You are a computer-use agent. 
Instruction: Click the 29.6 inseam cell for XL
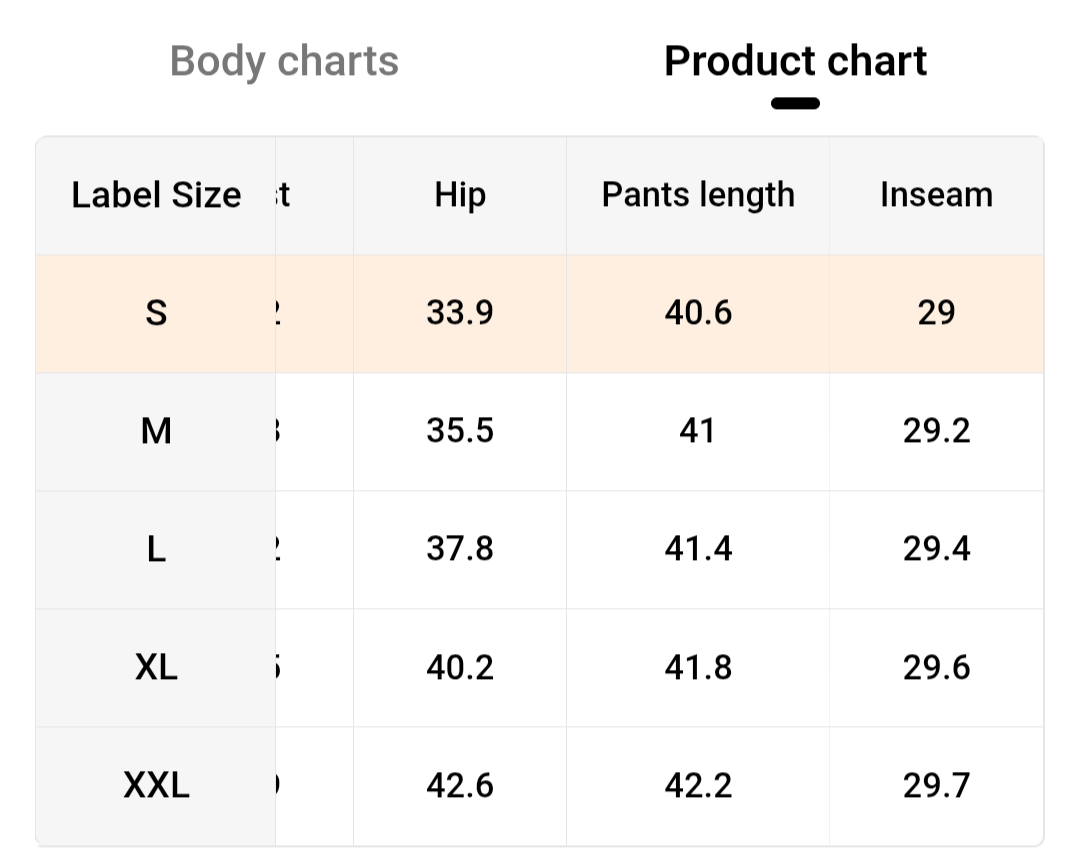(936, 667)
